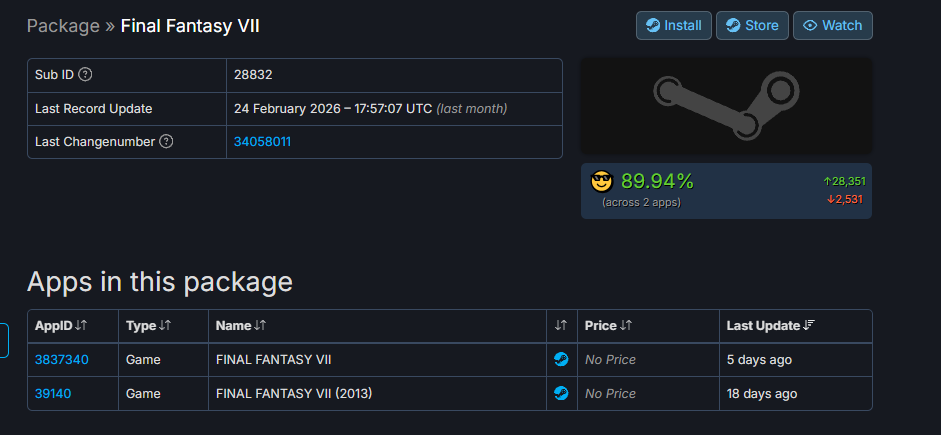The image size is (941, 435).
Task: Click the Watch button
Action: [x=832, y=26]
